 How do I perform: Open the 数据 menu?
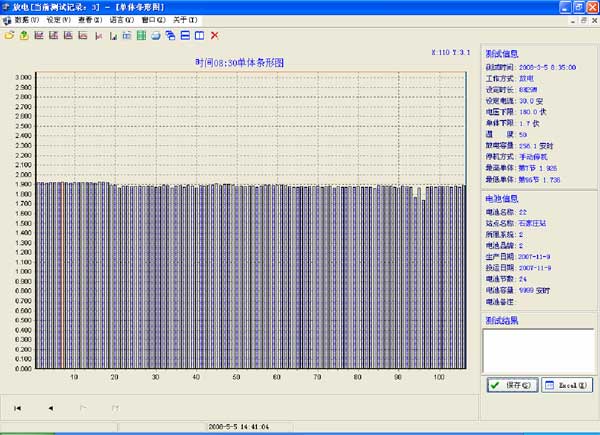point(27,20)
